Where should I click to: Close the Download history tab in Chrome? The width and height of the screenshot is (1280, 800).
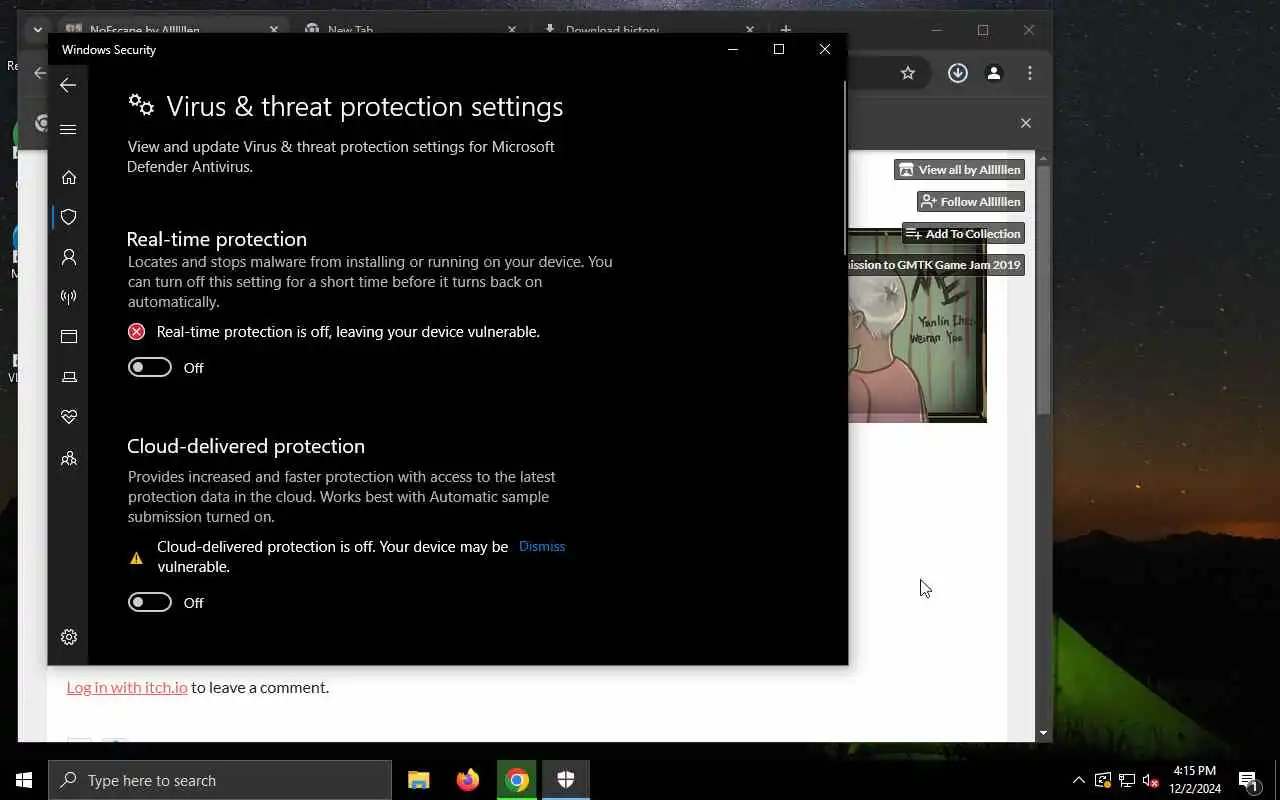[x=750, y=30]
